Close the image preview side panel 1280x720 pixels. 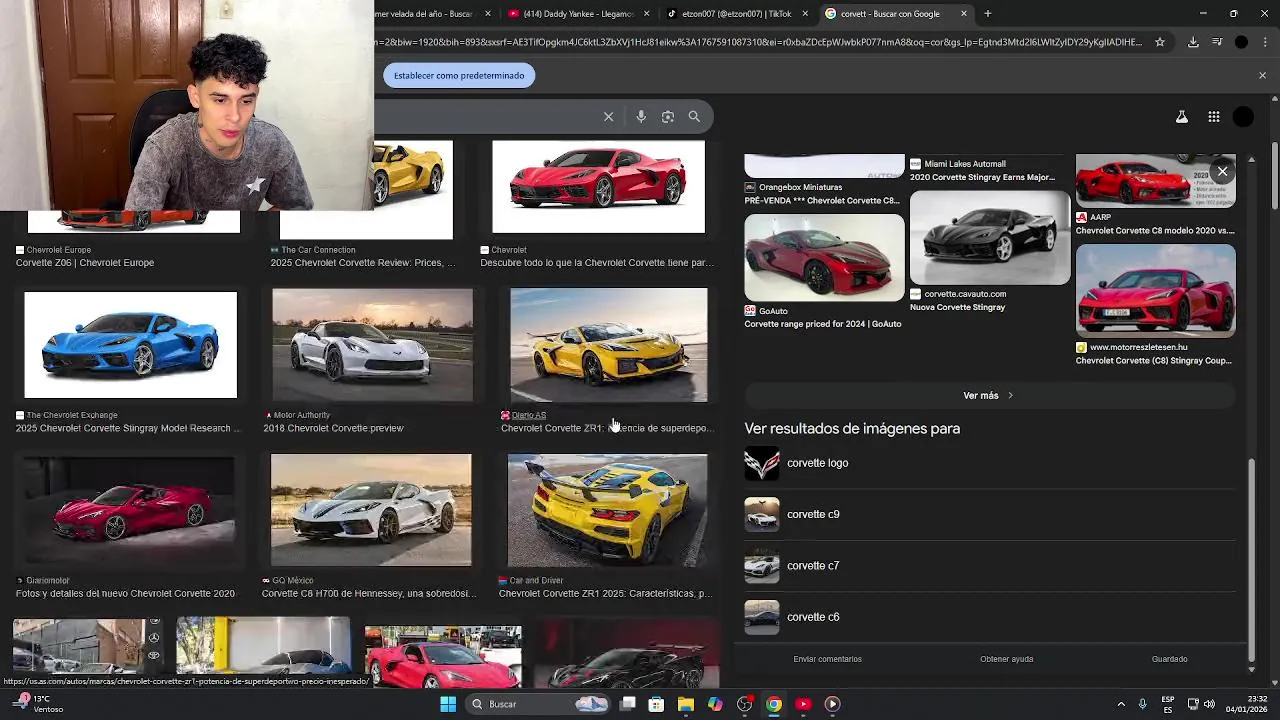click(1222, 172)
